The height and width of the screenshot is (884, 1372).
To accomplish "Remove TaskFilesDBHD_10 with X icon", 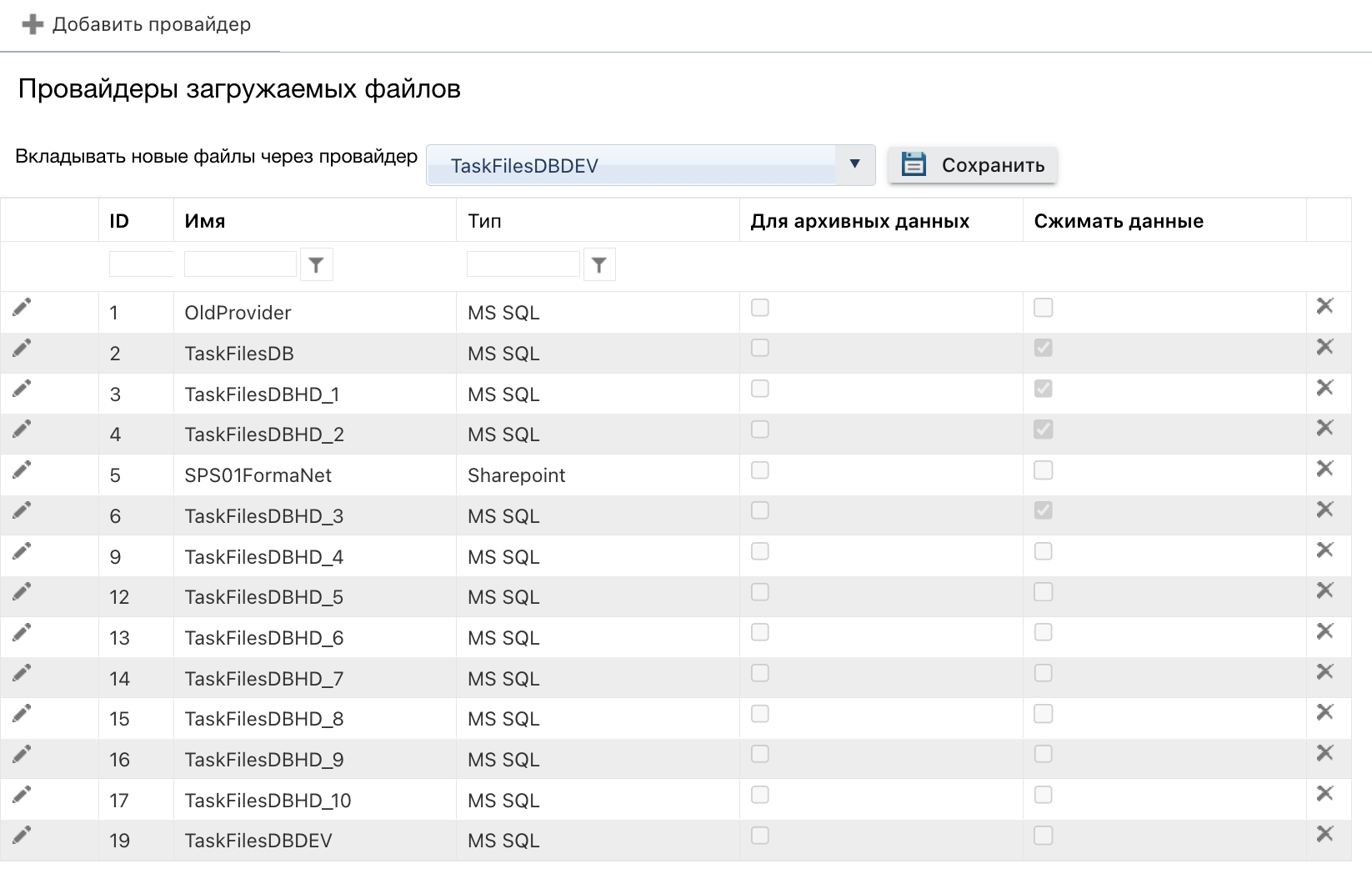I will coord(1324,794).
